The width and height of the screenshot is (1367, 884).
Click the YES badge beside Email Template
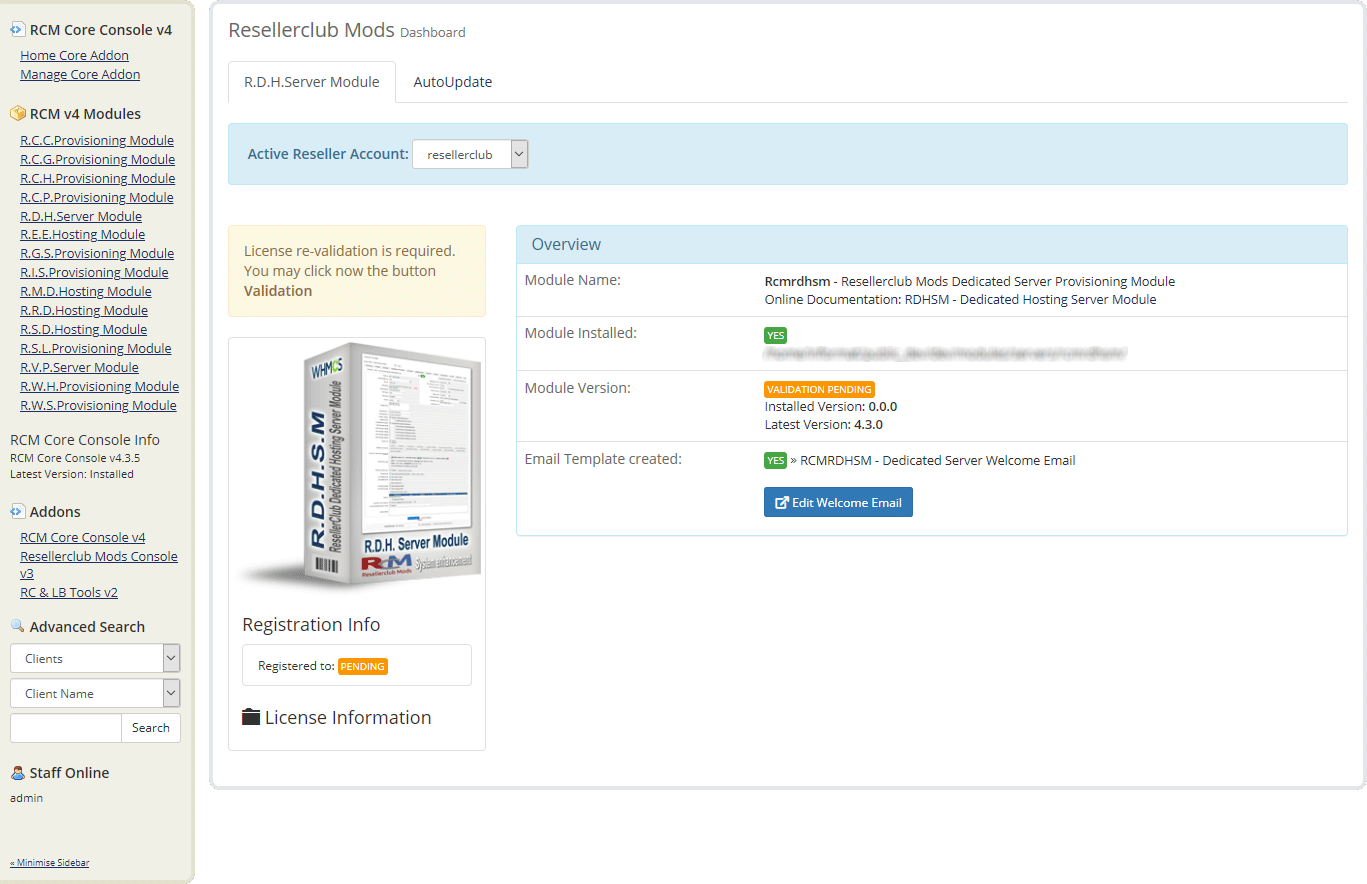(775, 460)
